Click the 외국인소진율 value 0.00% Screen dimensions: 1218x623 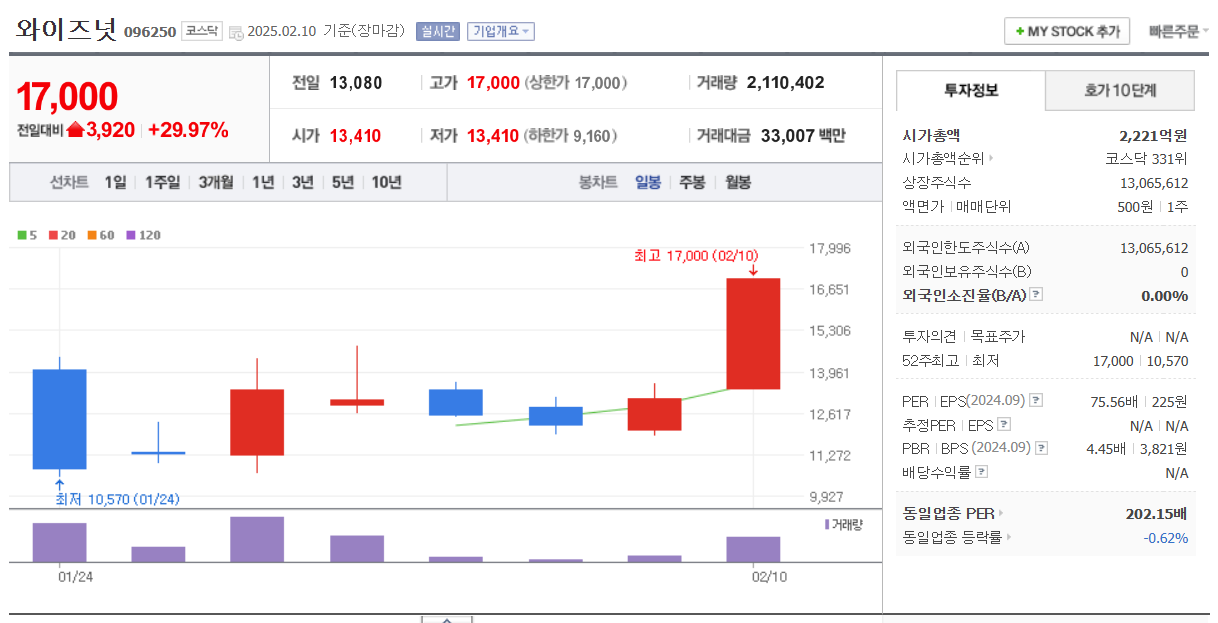(x=1165, y=295)
